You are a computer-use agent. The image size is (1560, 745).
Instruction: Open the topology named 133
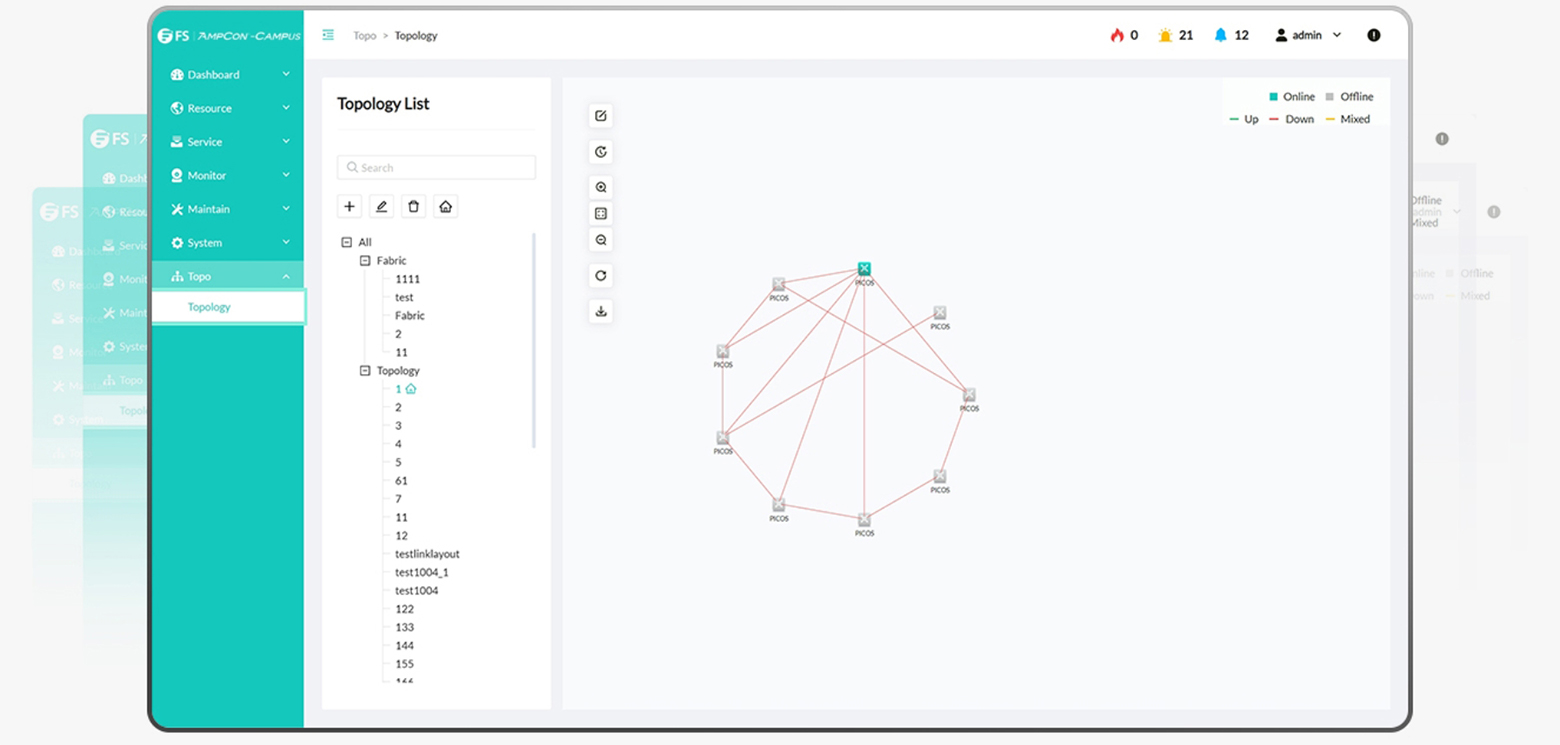pos(404,627)
